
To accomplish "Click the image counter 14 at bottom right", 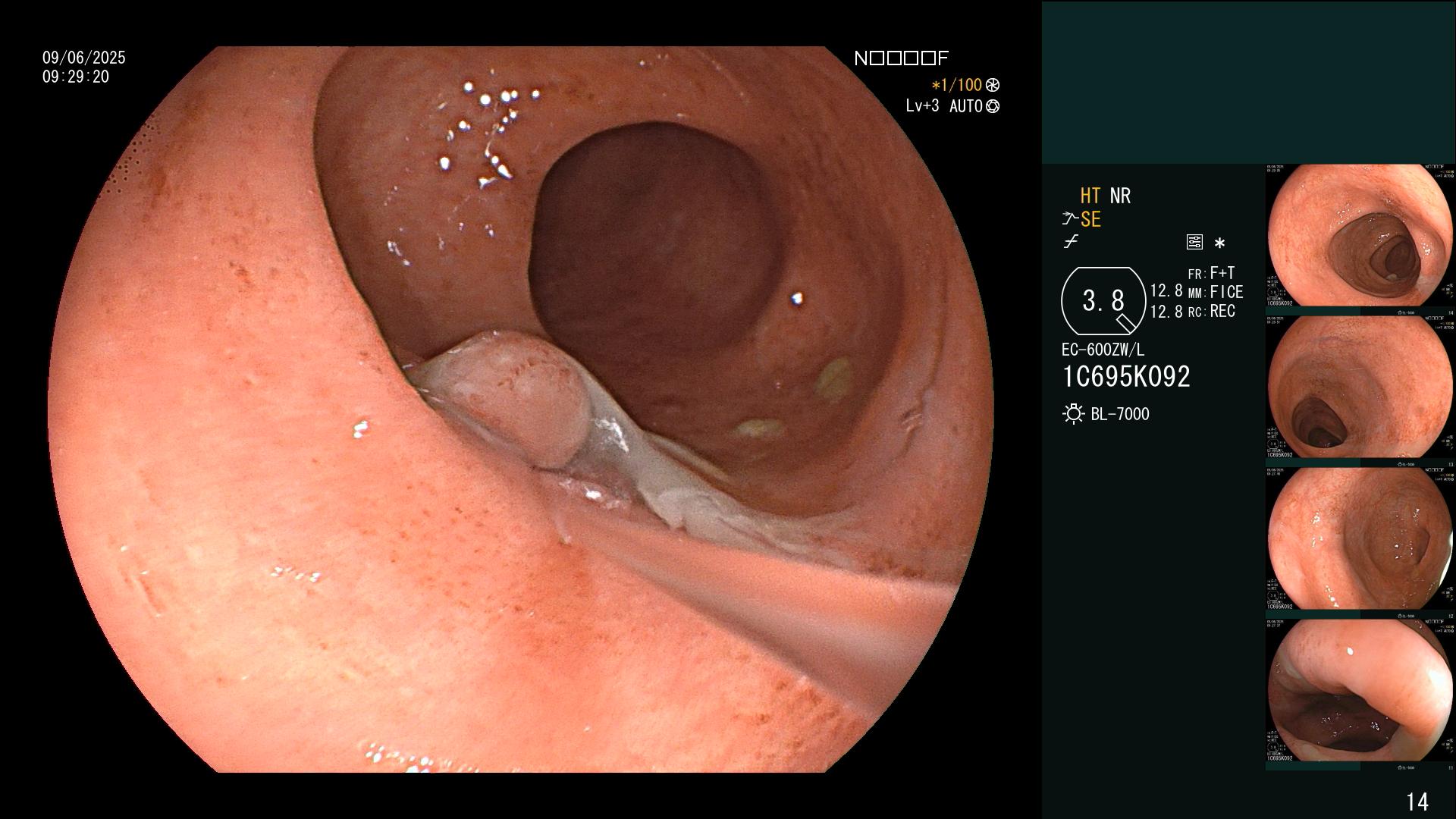I will (1417, 802).
